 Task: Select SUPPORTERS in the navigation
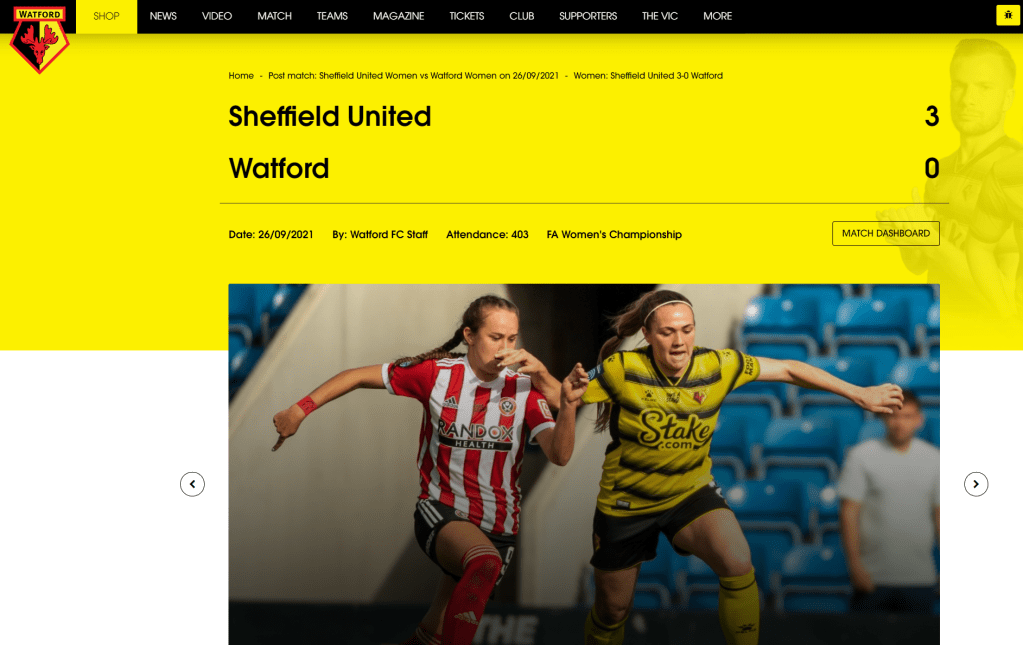pos(588,16)
